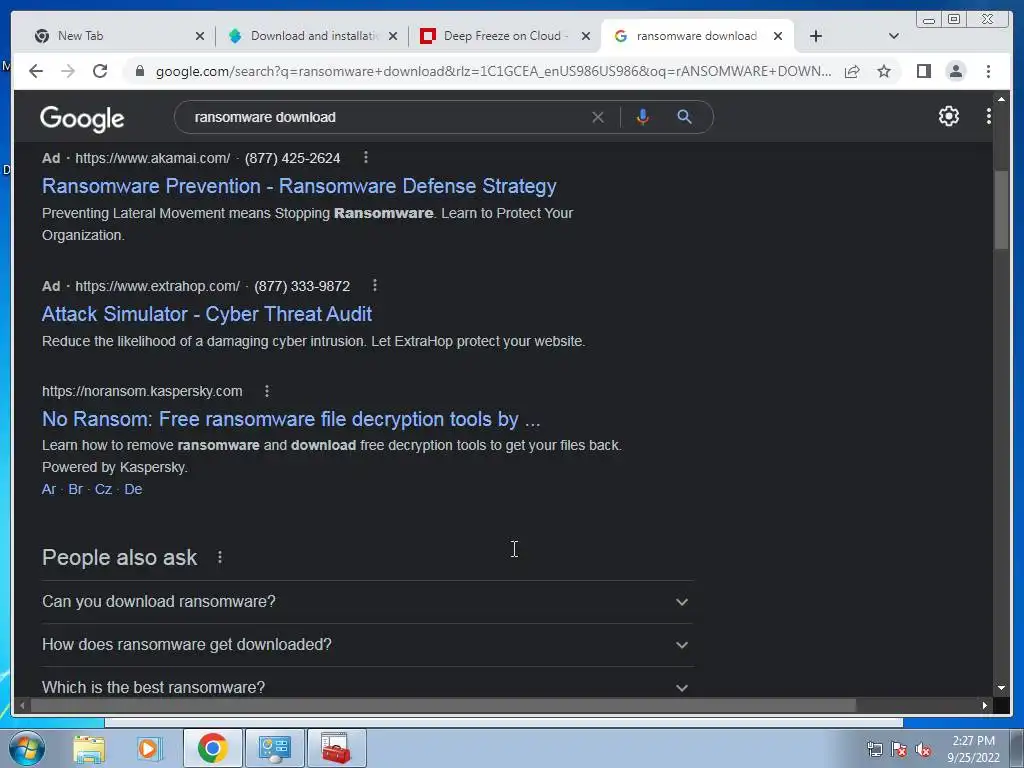This screenshot has height=768, width=1024.
Task: Open the Chrome profile menu
Action: (955, 71)
